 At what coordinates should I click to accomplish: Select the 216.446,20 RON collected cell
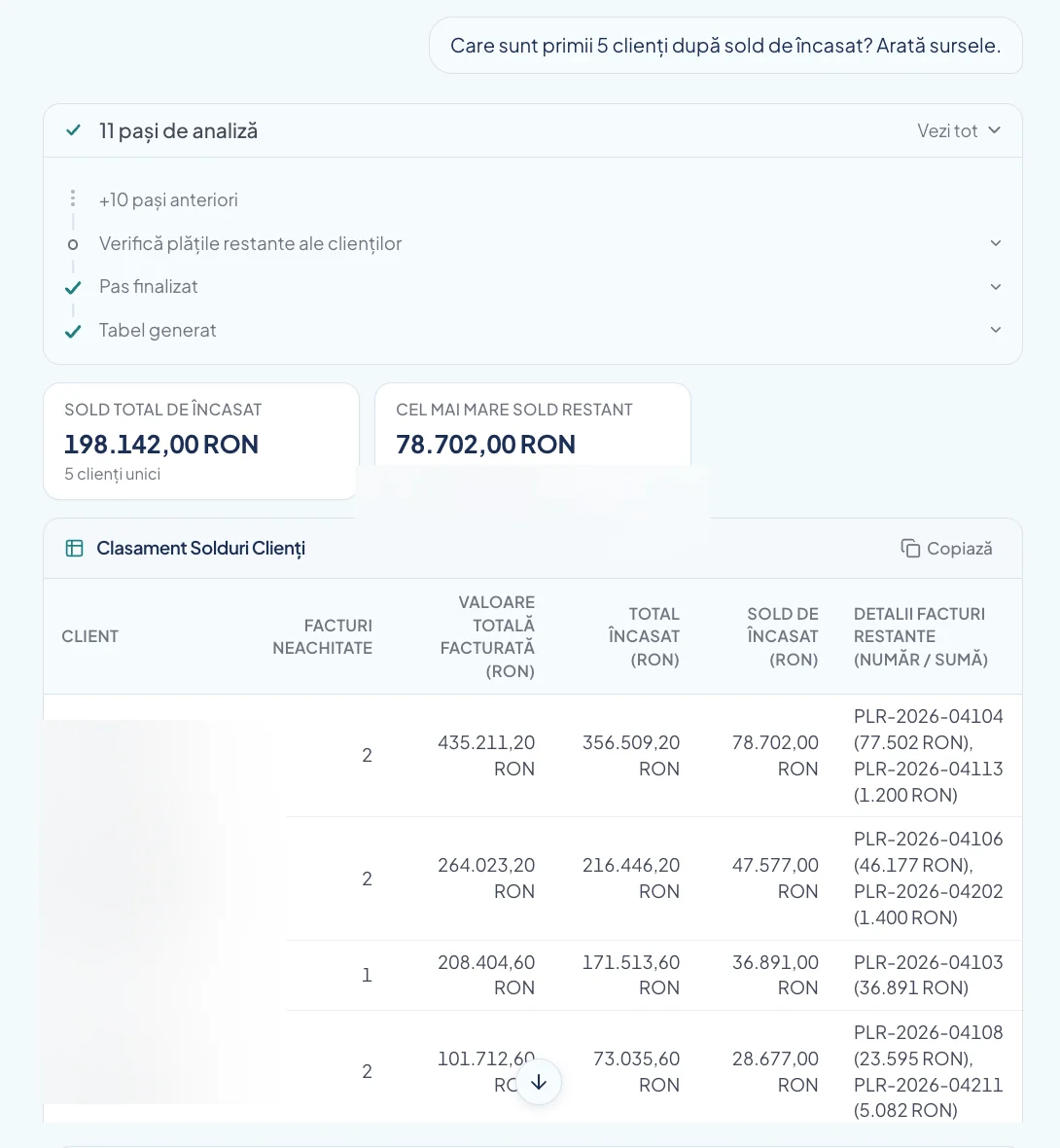point(631,878)
